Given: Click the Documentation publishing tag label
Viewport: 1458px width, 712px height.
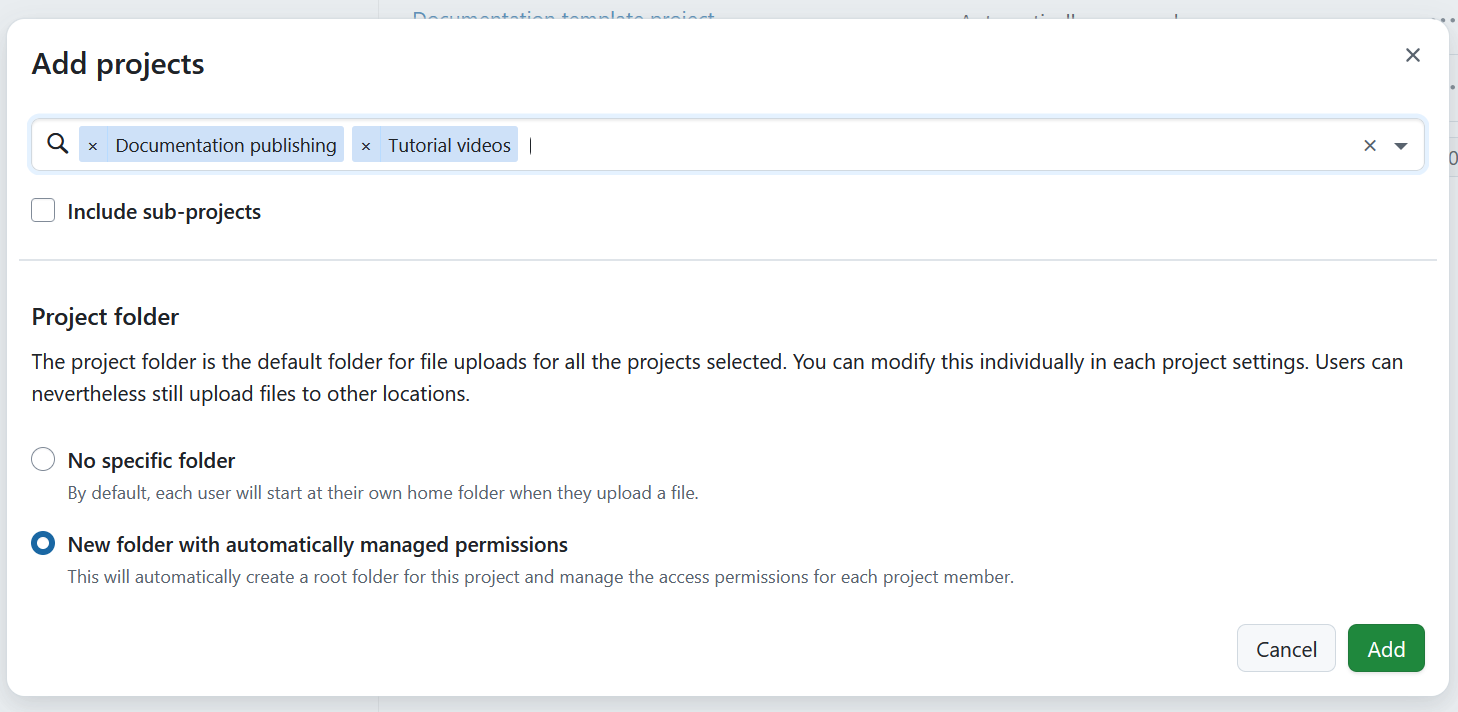Looking at the screenshot, I should 225,144.
